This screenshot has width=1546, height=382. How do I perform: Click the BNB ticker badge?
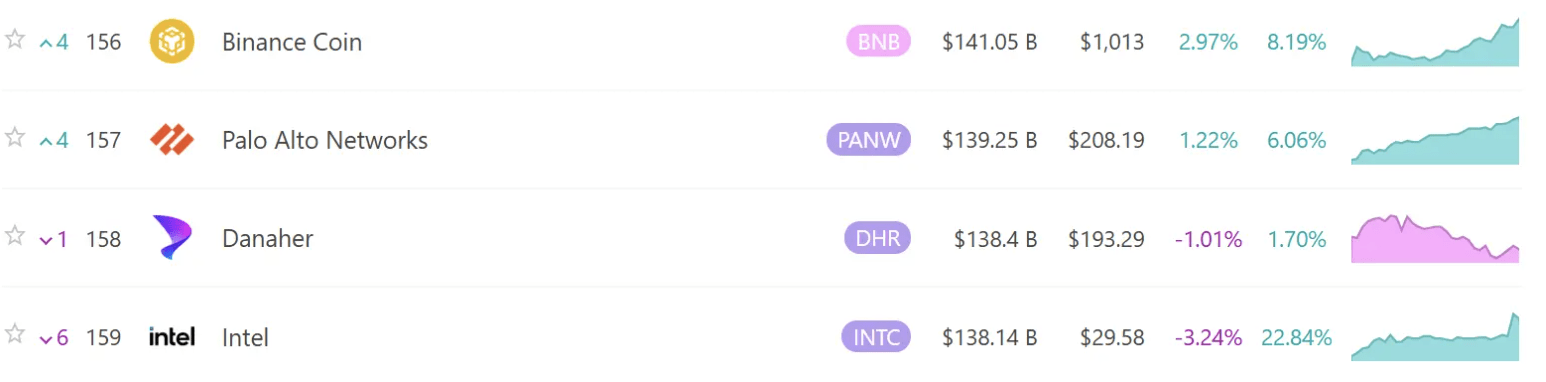(x=878, y=42)
